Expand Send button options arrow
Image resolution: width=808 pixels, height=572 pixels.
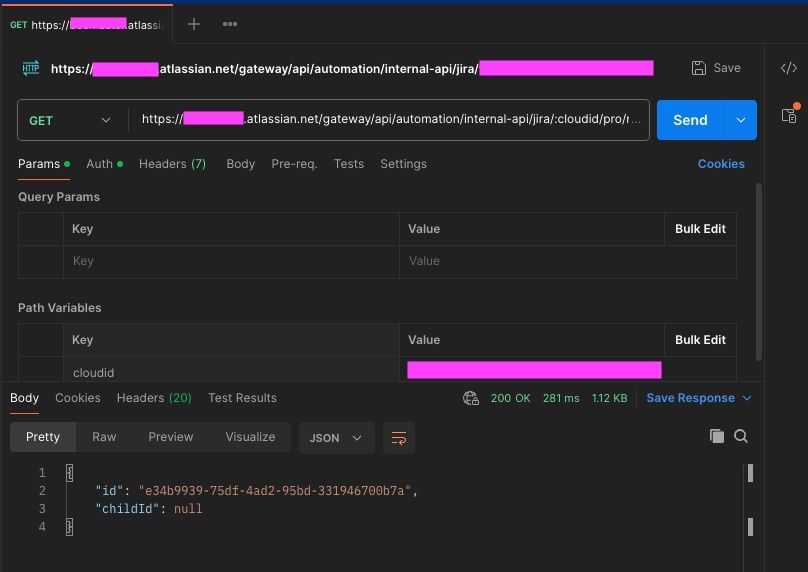(x=740, y=120)
